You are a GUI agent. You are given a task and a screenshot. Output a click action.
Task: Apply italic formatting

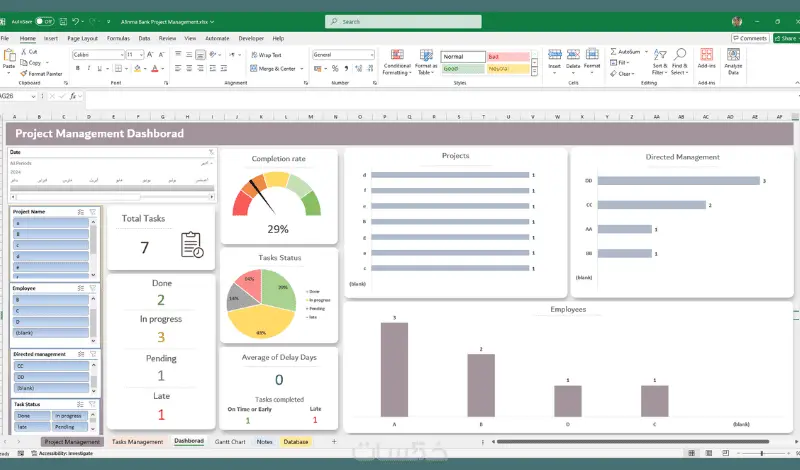[88, 68]
